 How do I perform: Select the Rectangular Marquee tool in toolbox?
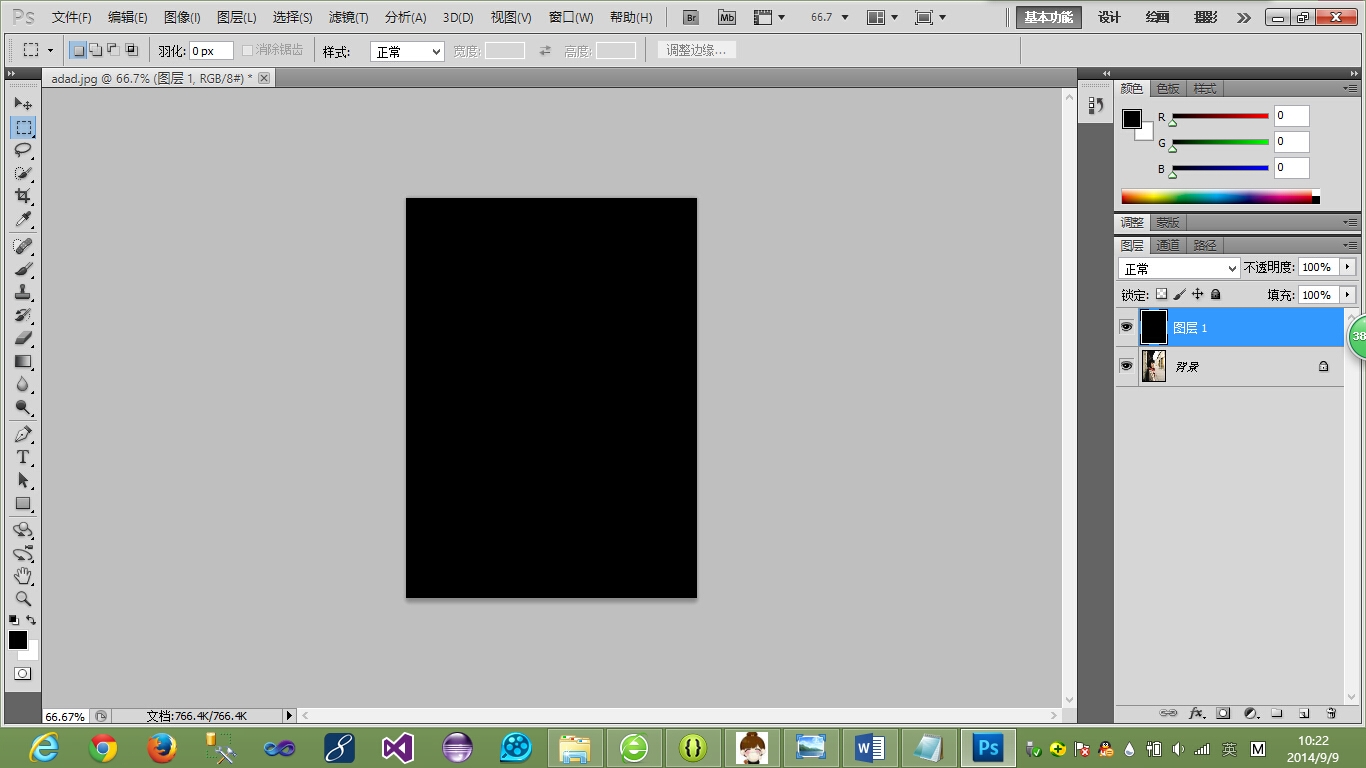coord(23,127)
